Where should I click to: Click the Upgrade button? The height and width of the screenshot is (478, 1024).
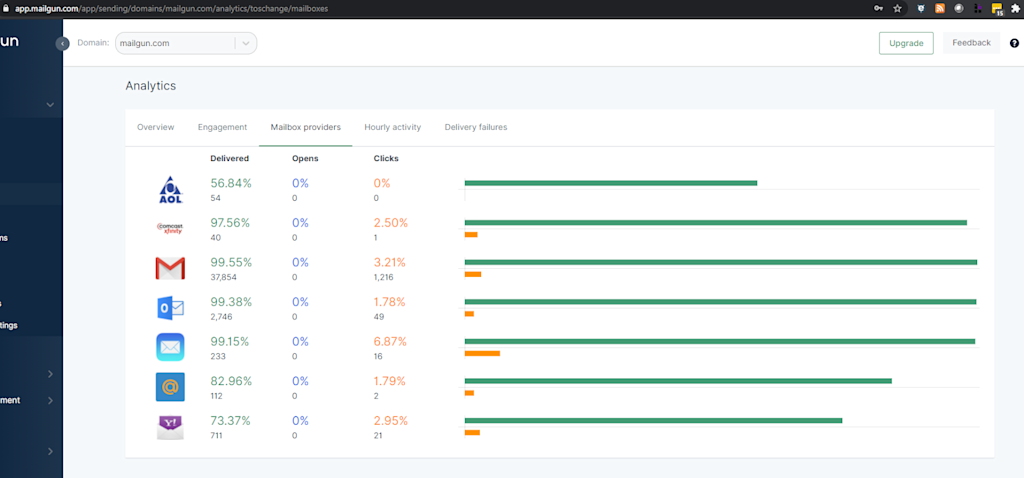906,43
